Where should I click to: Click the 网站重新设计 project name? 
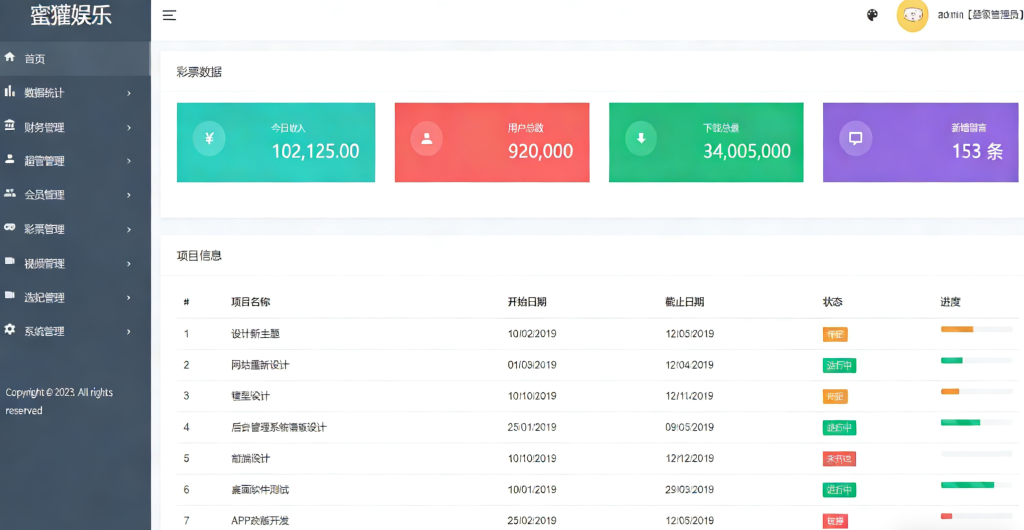click(260, 365)
